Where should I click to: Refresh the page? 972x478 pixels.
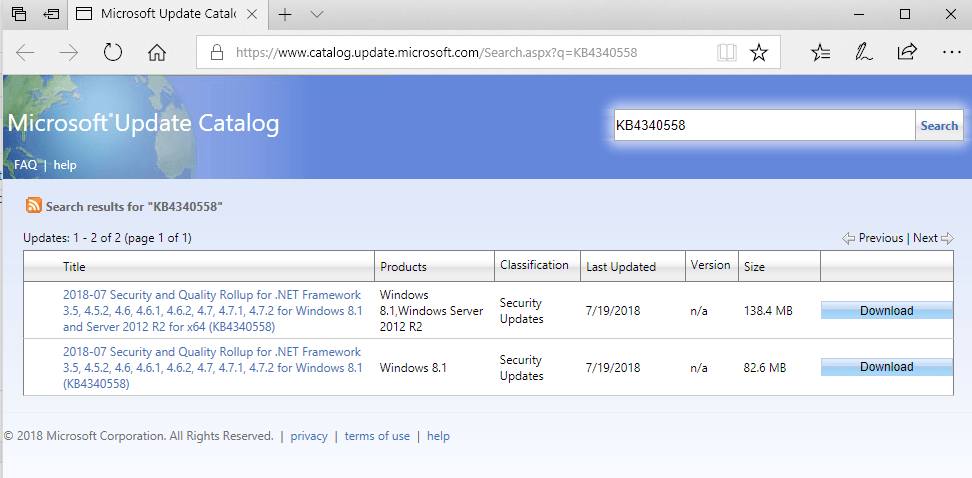pos(113,52)
